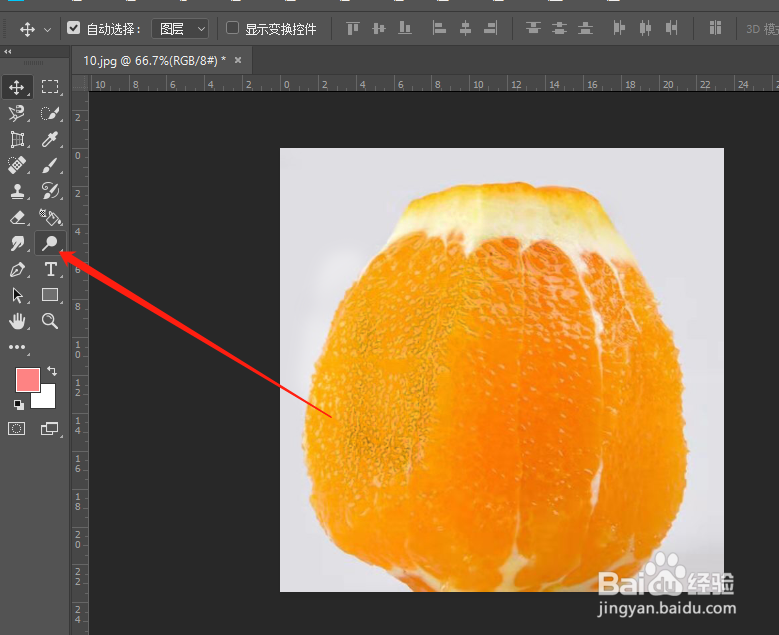Close the 10.jpg document tab
This screenshot has height=635, width=779.
238,60
